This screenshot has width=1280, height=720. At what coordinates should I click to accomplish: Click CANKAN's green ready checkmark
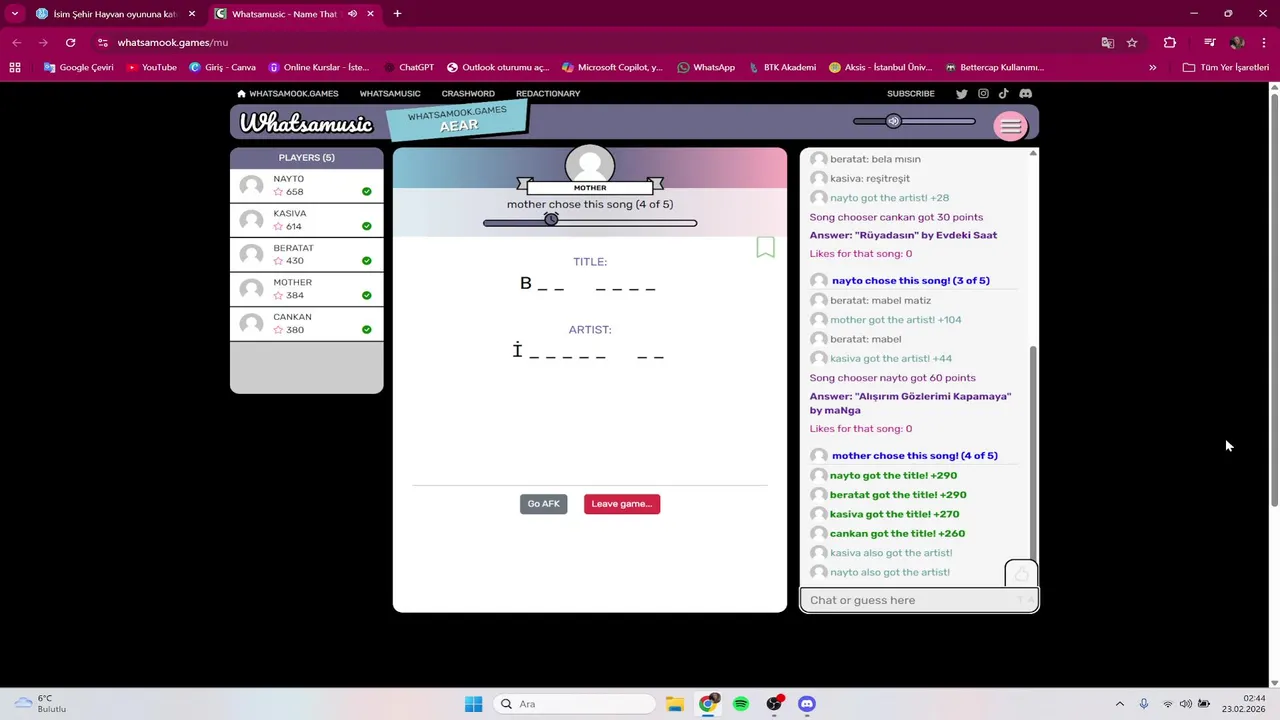[367, 330]
